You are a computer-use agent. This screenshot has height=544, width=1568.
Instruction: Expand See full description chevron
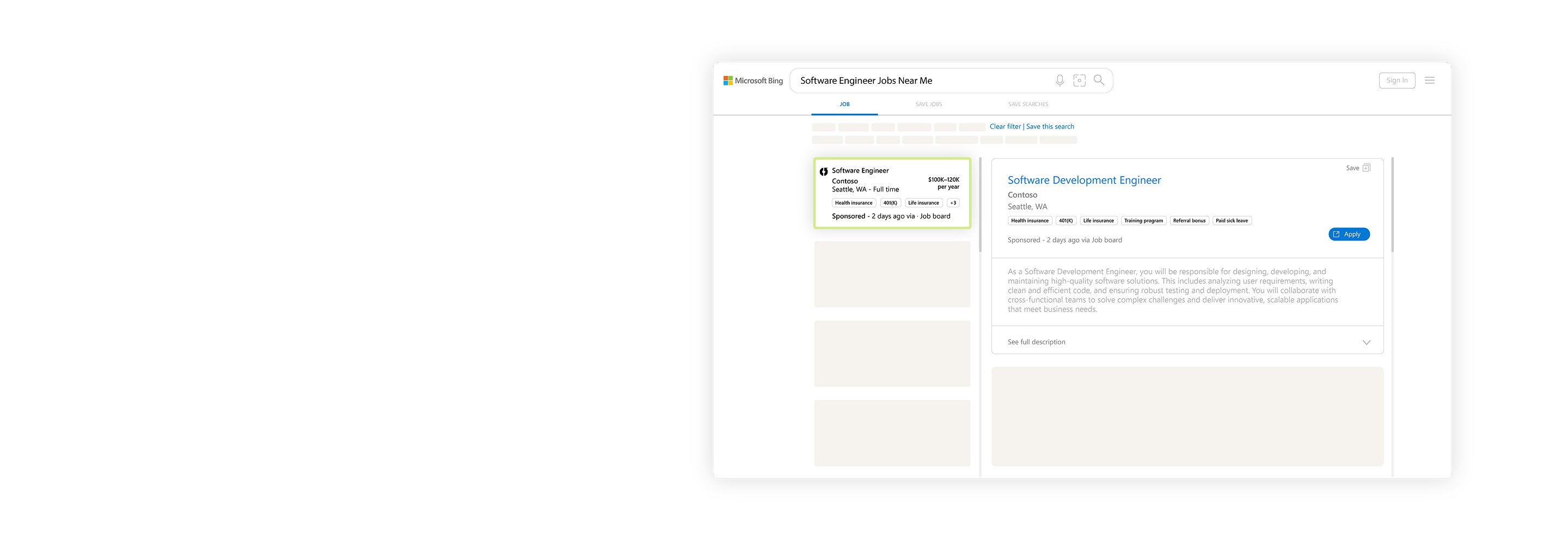coord(1366,343)
